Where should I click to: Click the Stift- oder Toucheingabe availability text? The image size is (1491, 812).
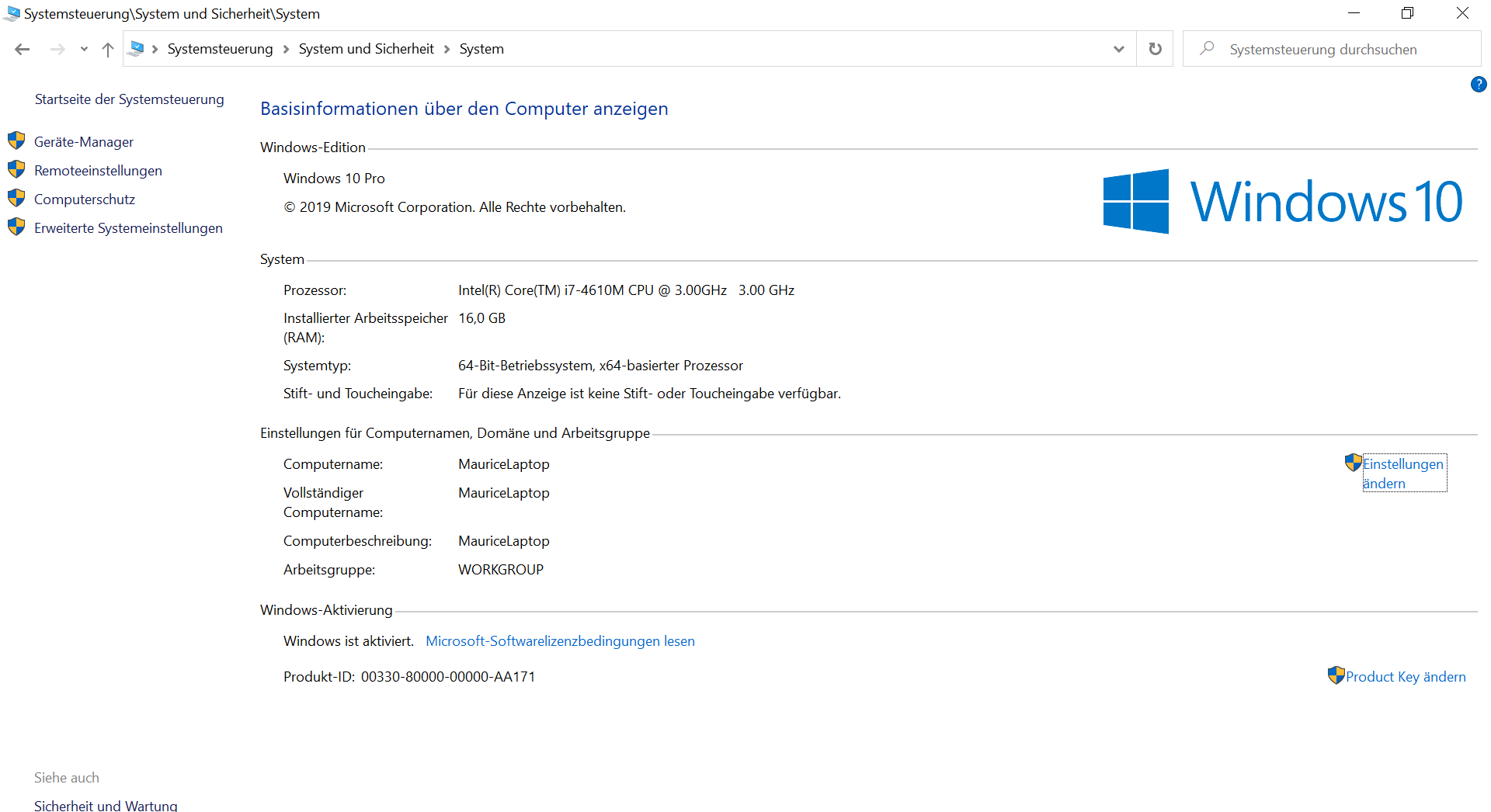[x=649, y=393]
